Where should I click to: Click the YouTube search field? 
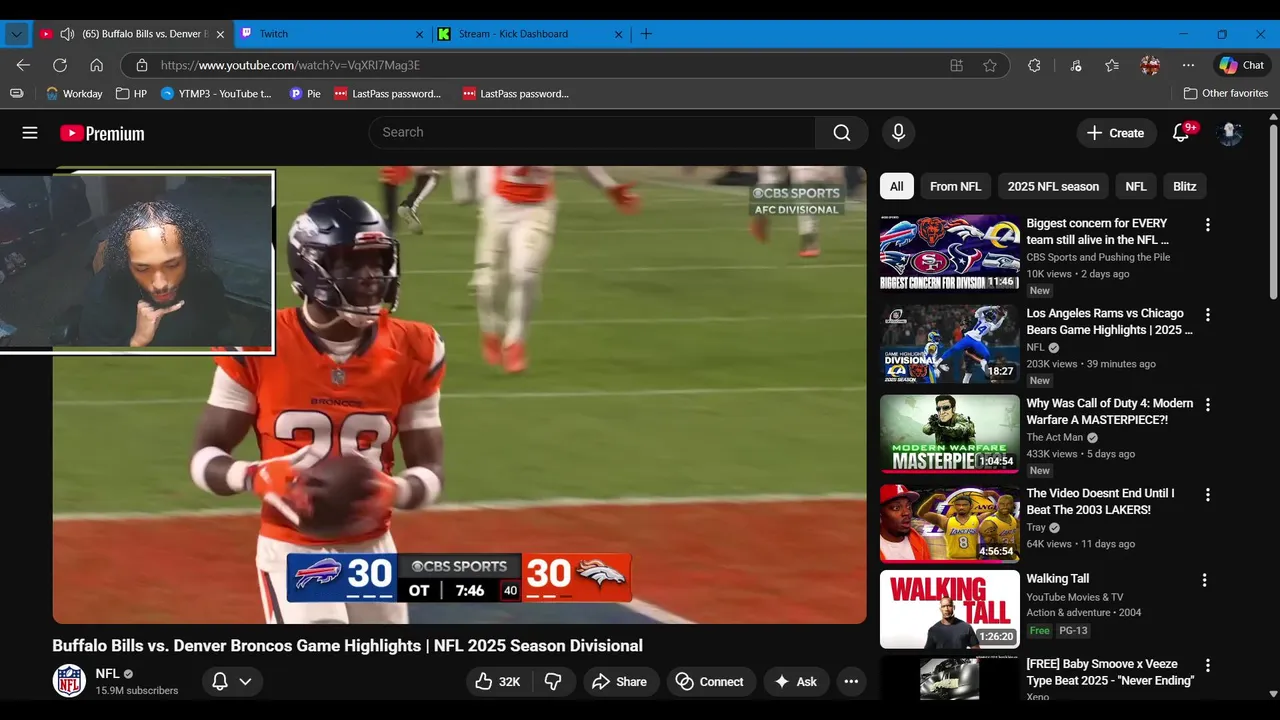point(592,132)
